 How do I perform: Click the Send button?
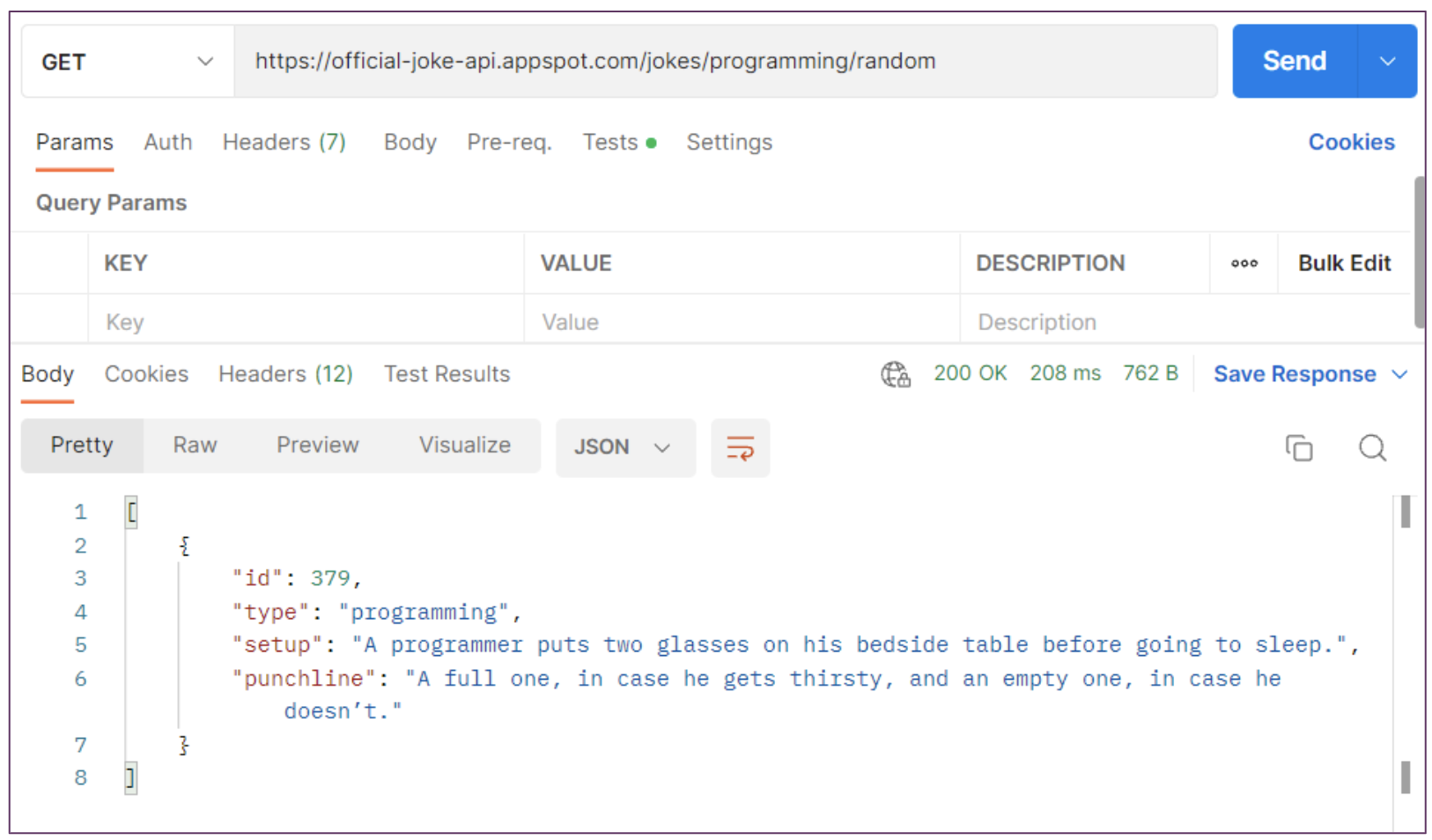pyautogui.click(x=1295, y=62)
